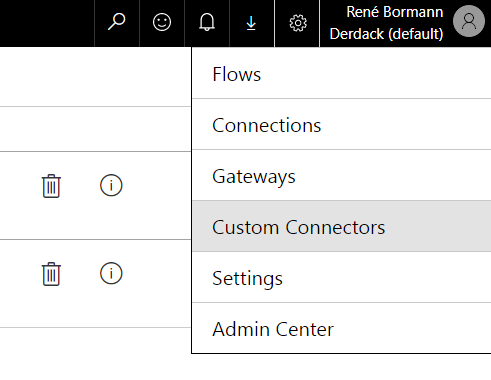Choose Gateways from the menu
The width and height of the screenshot is (491, 380).
click(341, 175)
